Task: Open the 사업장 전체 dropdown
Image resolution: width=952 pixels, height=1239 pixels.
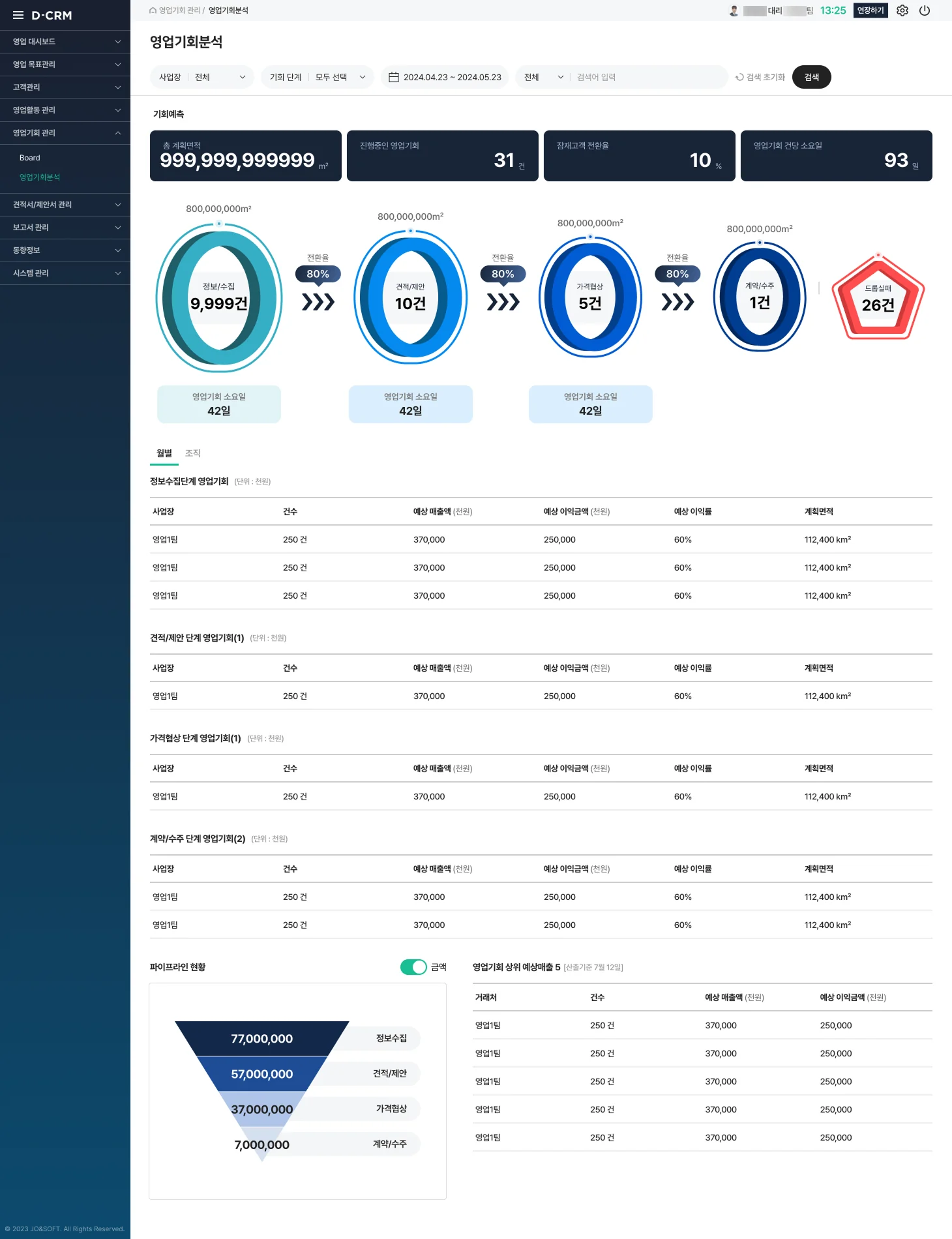Action: [x=202, y=77]
